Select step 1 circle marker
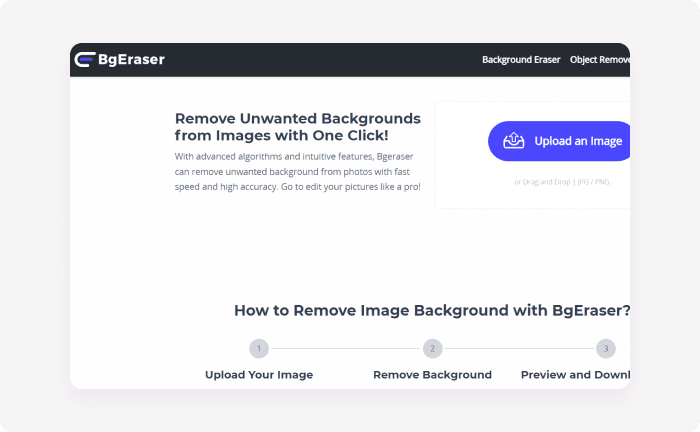 tap(259, 349)
